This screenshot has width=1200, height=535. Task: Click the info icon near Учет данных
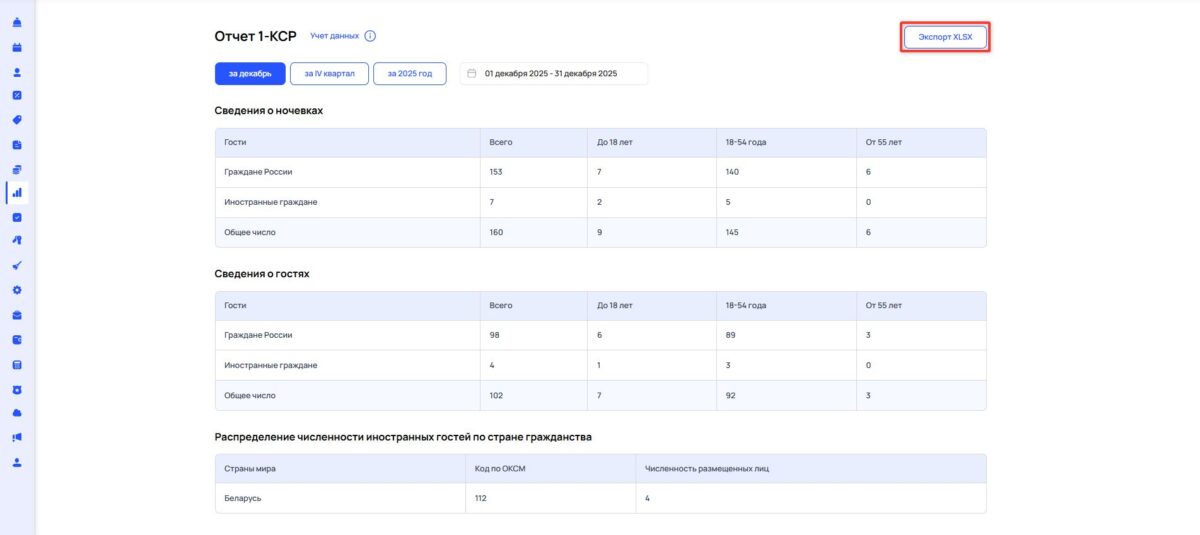click(x=370, y=36)
